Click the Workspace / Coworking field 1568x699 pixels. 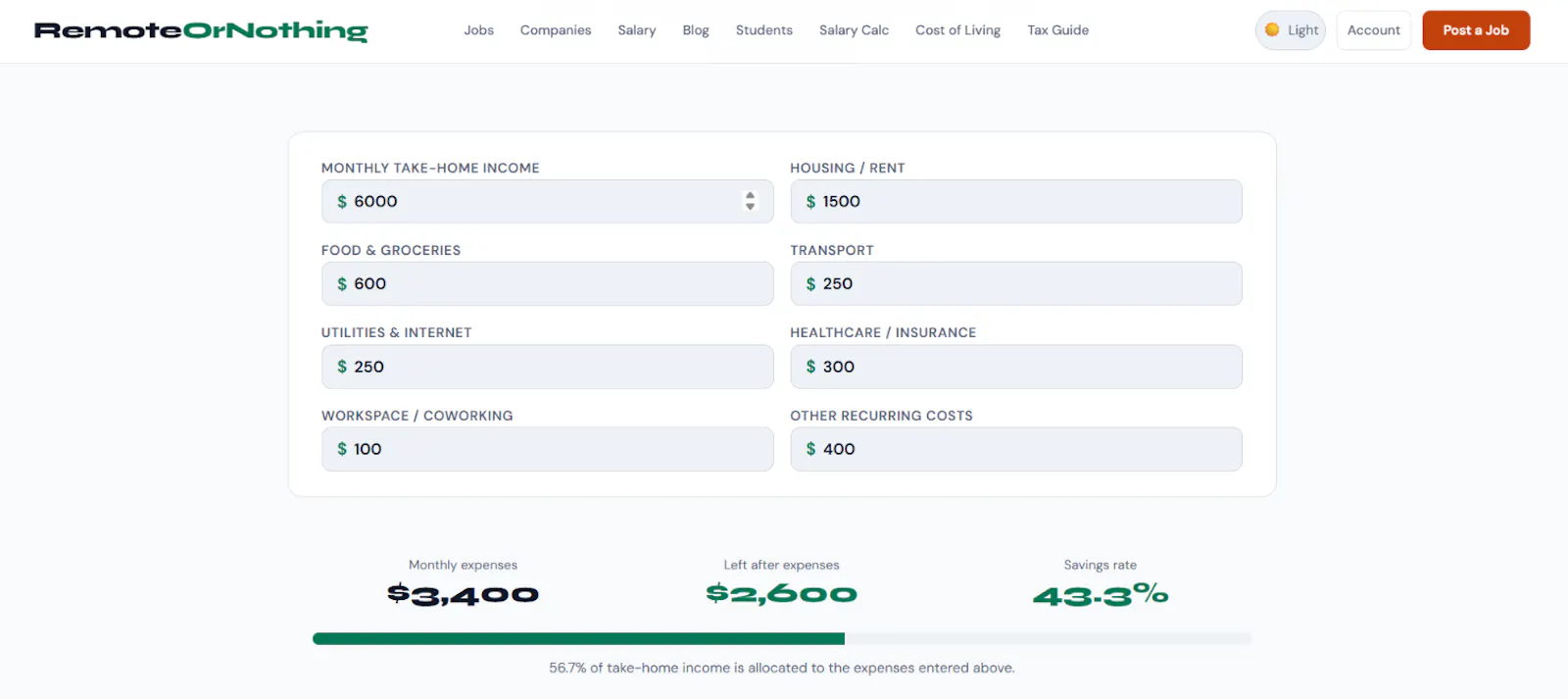(547, 449)
